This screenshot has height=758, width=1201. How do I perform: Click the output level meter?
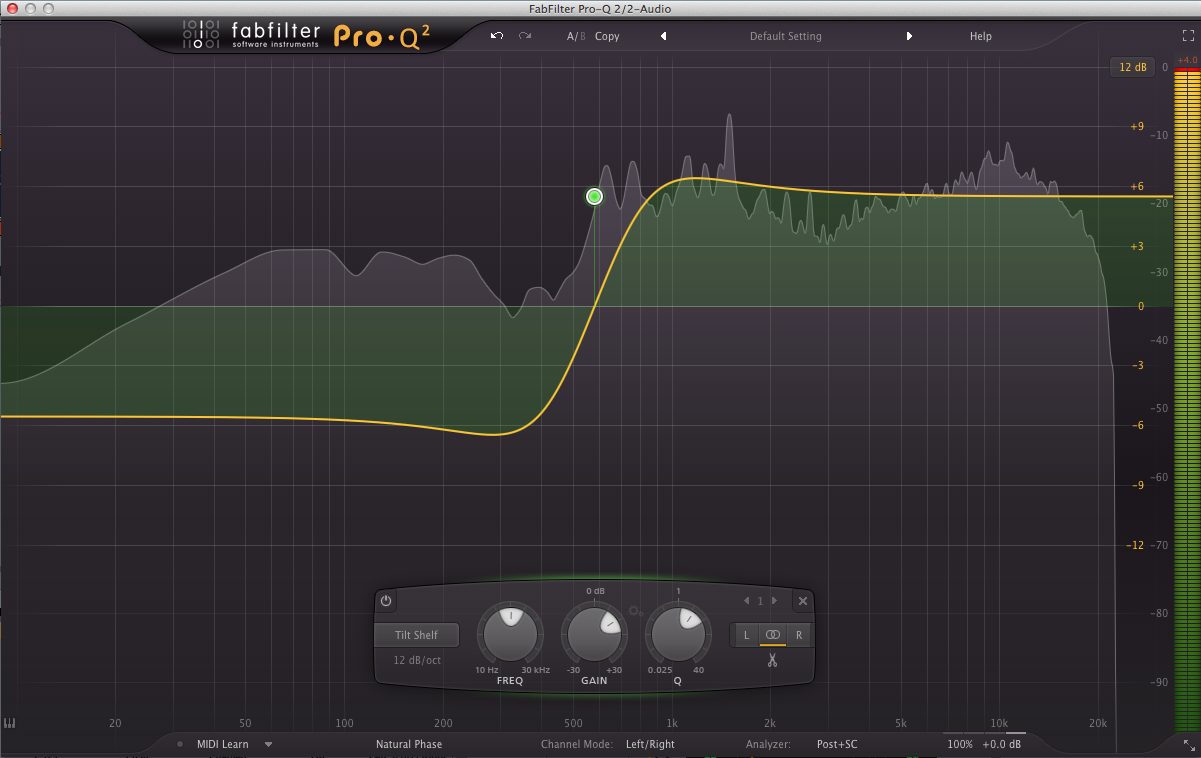(x=1186, y=402)
